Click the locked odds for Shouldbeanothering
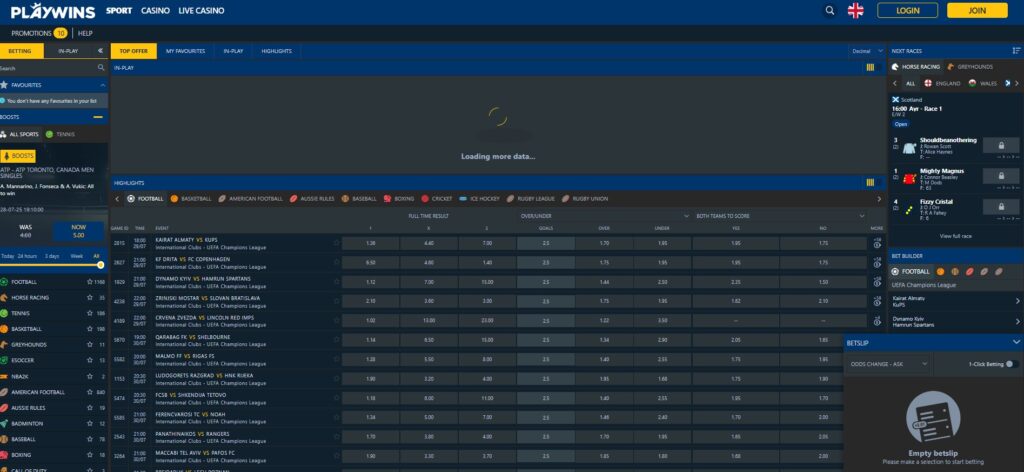The image size is (1024, 472). (x=1000, y=145)
